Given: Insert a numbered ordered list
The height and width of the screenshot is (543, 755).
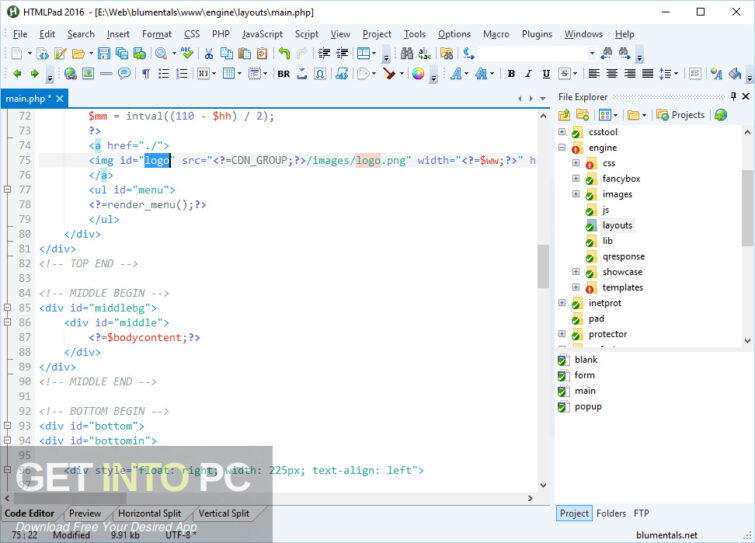Looking at the screenshot, I should point(182,74).
